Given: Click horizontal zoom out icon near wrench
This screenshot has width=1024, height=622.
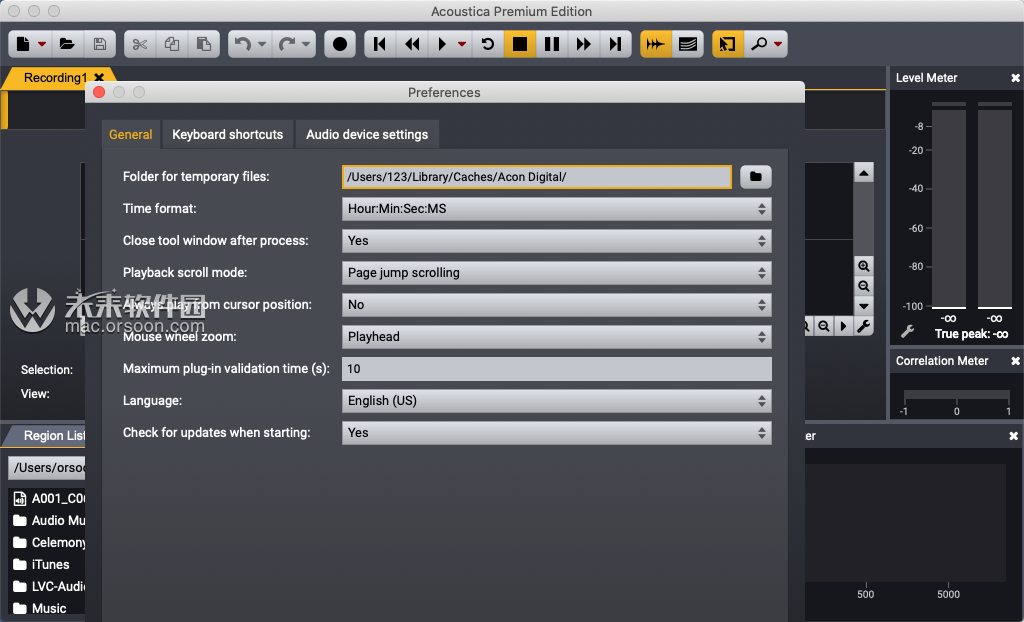Looking at the screenshot, I should click(x=824, y=325).
